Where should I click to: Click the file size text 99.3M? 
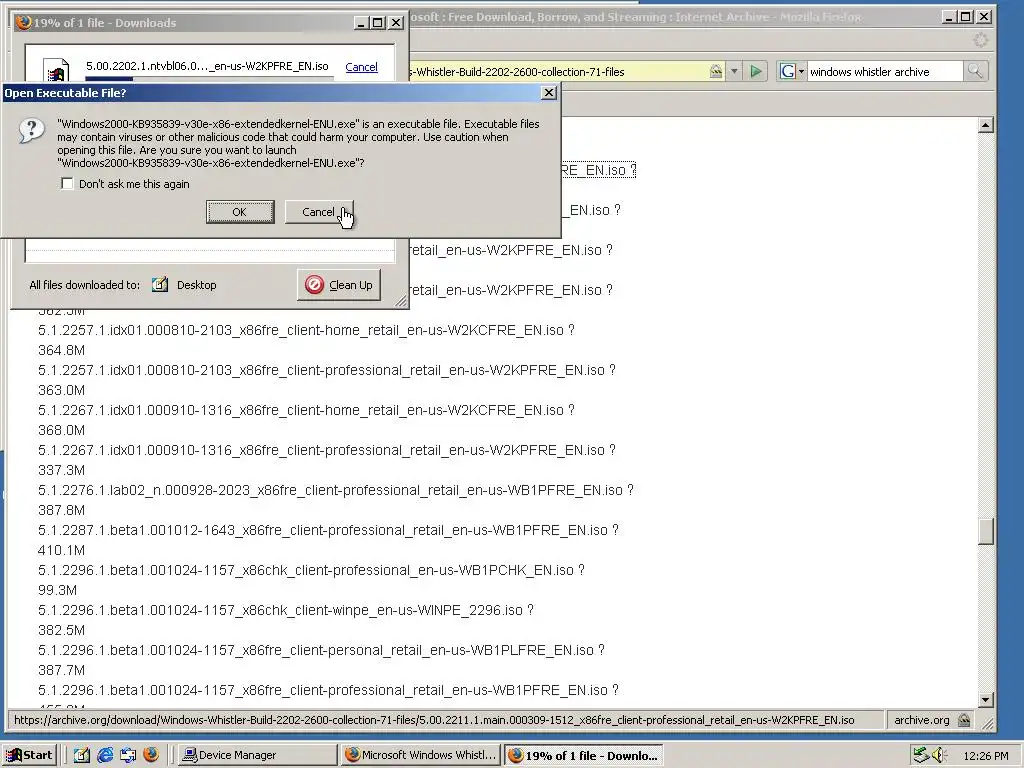57,590
